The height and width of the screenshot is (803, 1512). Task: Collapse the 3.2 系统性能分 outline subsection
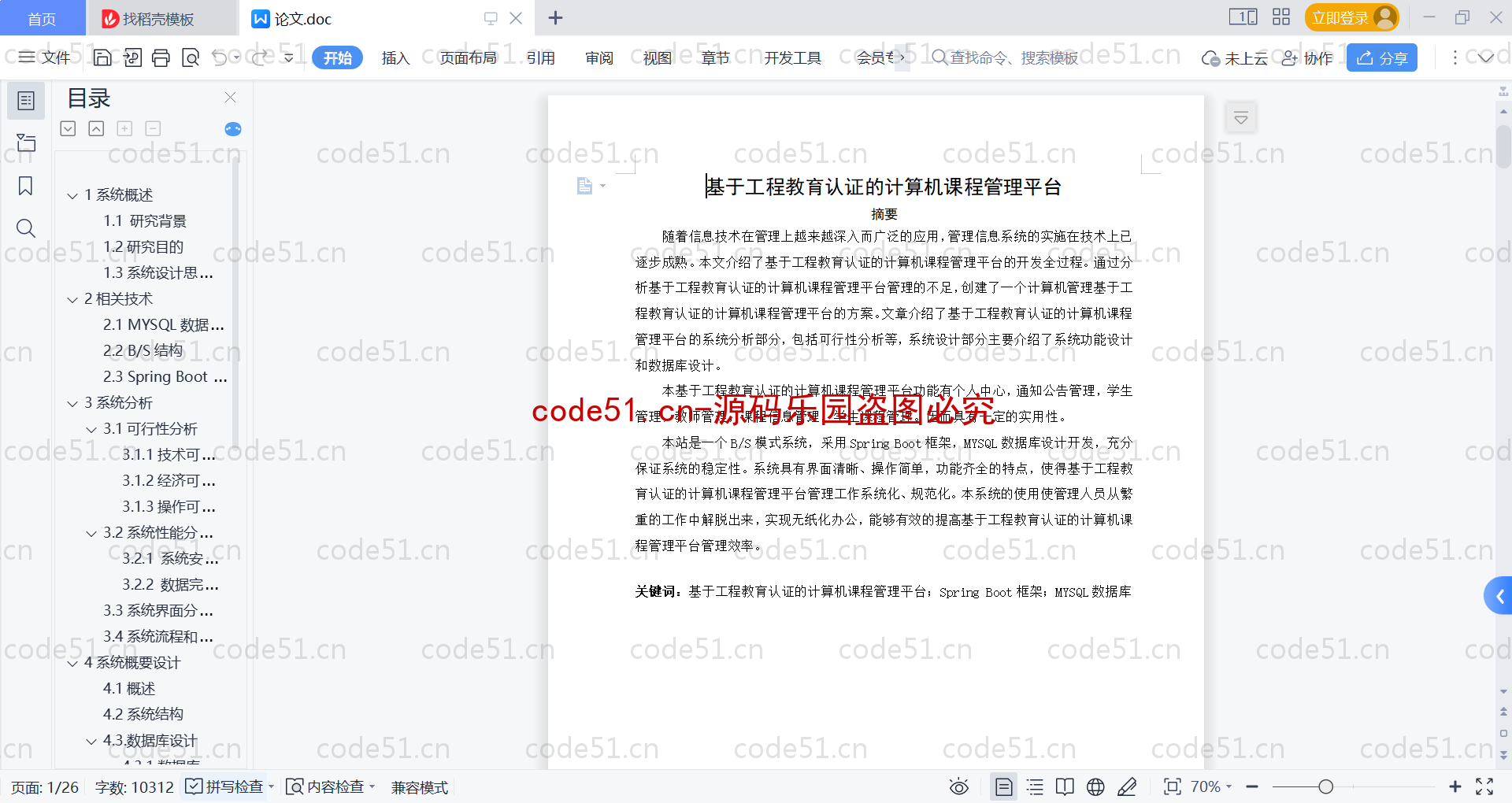[91, 533]
